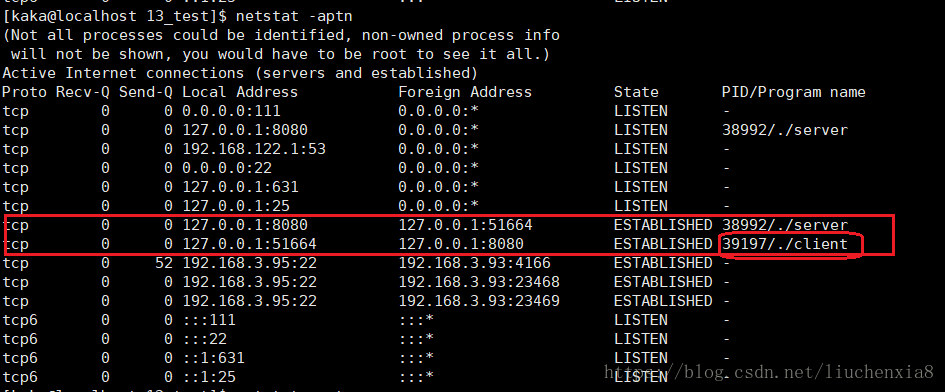The image size is (945, 392).
Task: Click the ESTABLISHED row's '38992/./server' entry
Action: tap(785, 225)
